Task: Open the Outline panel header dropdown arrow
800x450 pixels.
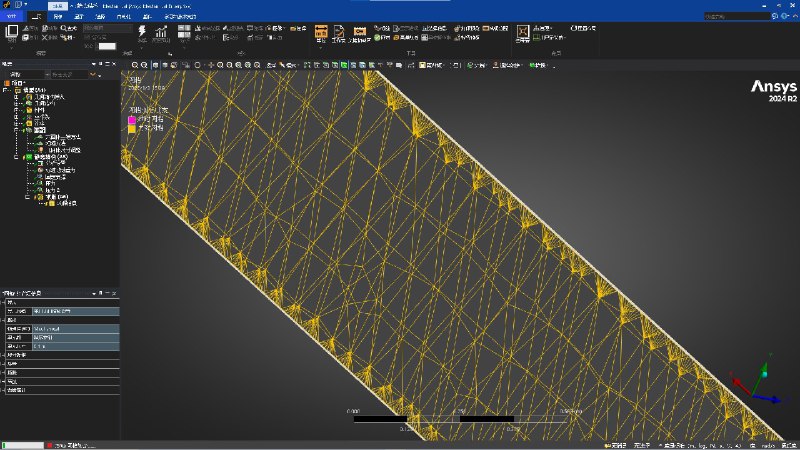Action: pos(93,64)
